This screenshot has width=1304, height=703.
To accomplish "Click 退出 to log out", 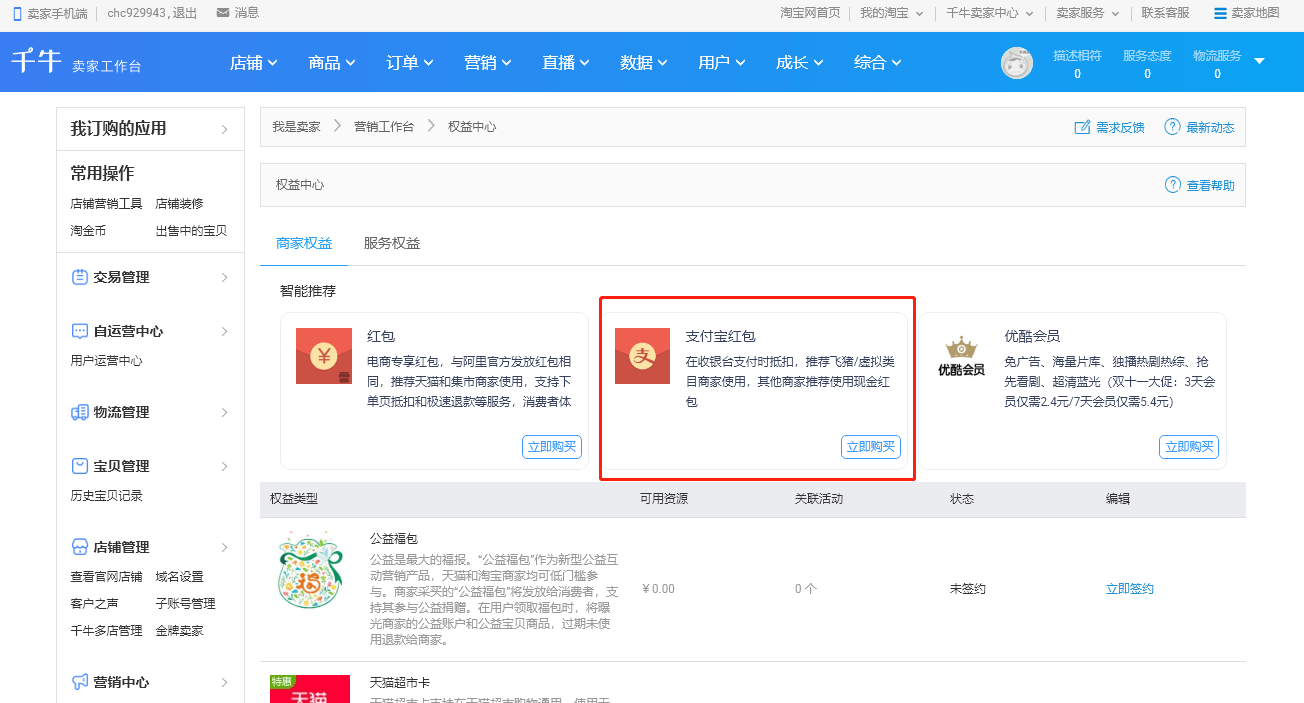I will (185, 13).
